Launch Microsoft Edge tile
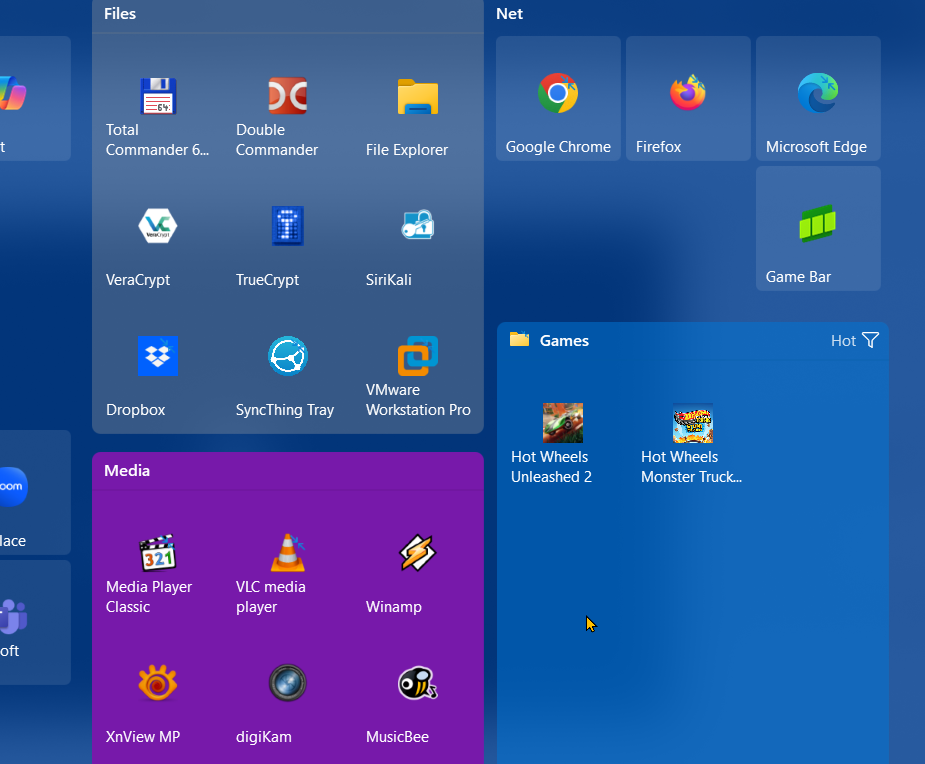 tap(818, 99)
